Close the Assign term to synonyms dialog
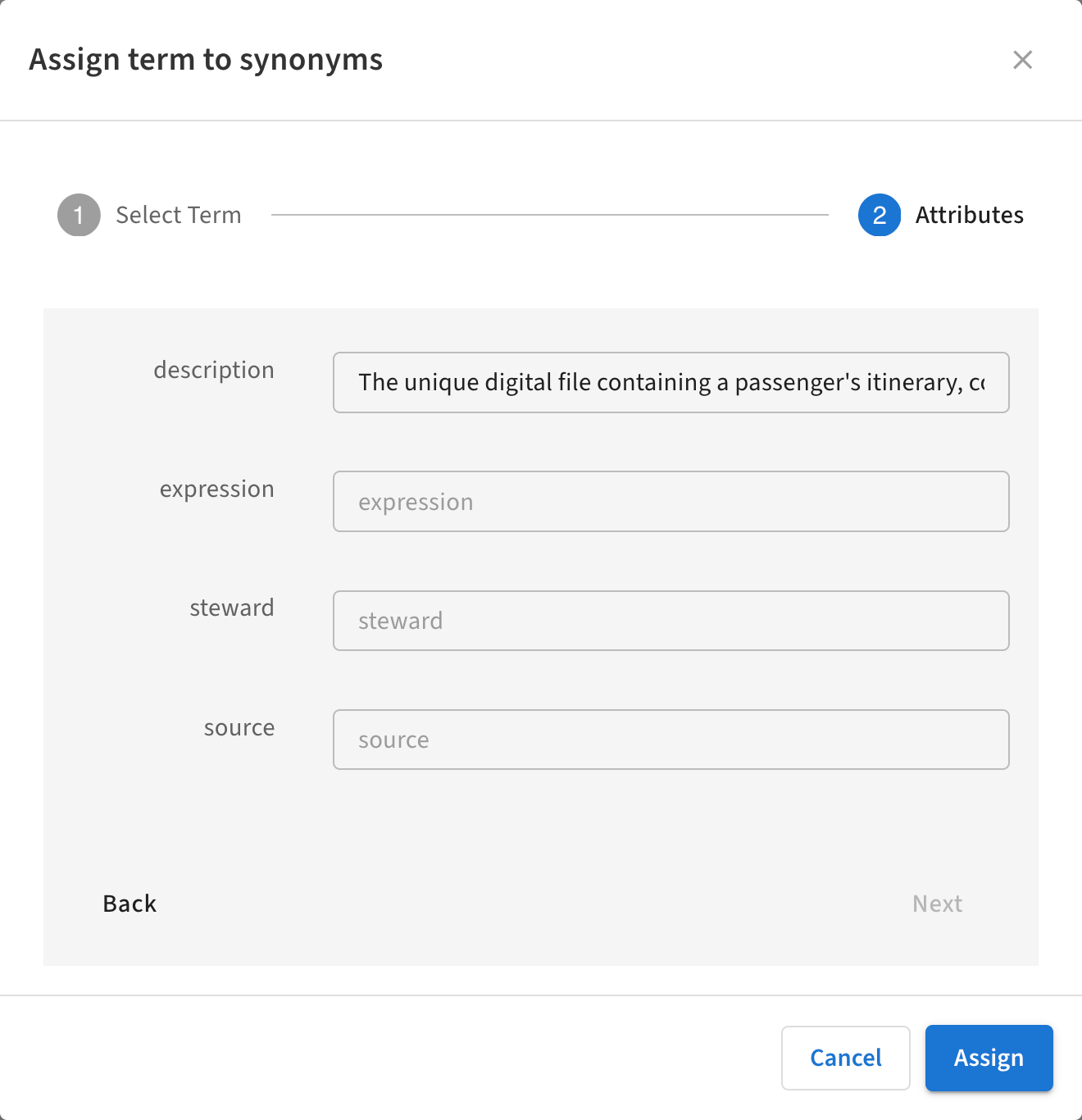 (1022, 60)
